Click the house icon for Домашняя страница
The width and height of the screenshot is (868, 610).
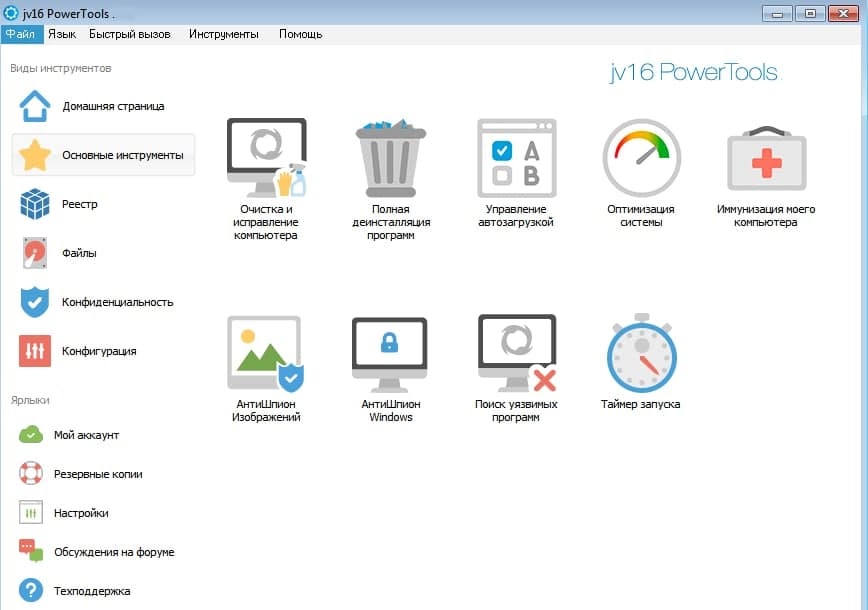click(x=35, y=106)
